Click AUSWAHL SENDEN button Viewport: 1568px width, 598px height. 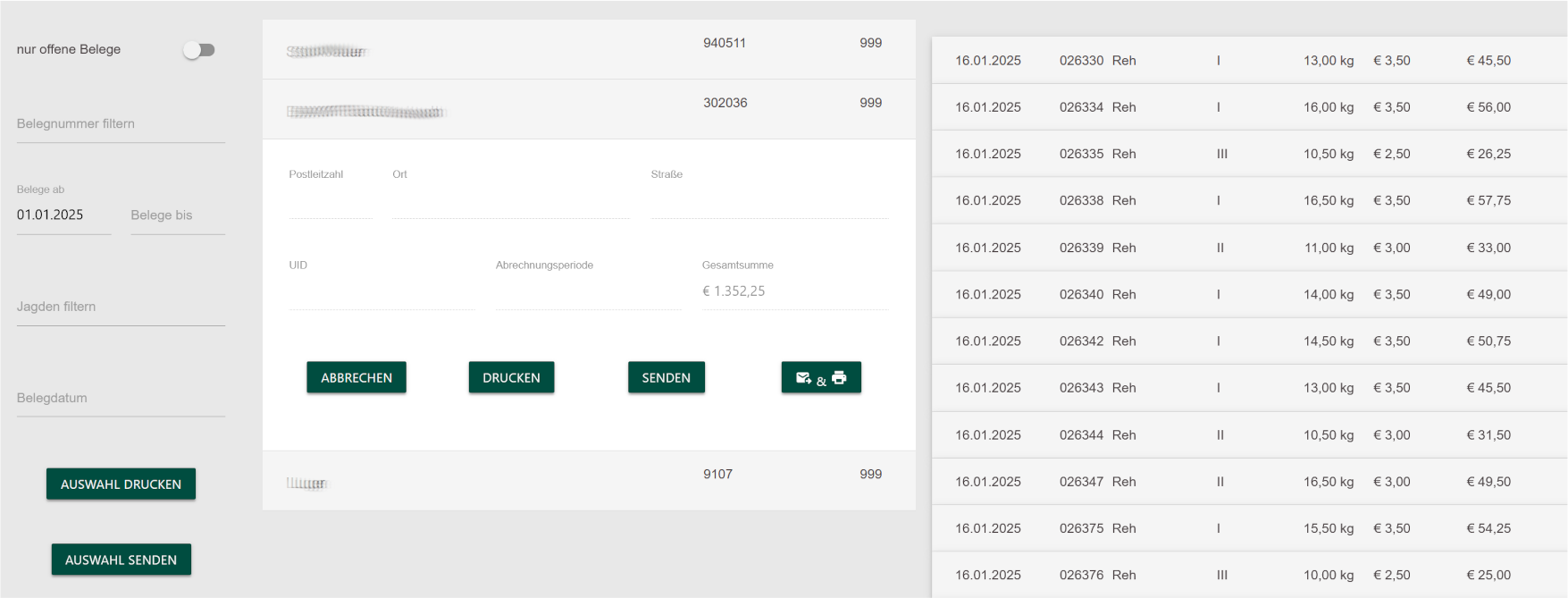pyautogui.click(x=121, y=560)
